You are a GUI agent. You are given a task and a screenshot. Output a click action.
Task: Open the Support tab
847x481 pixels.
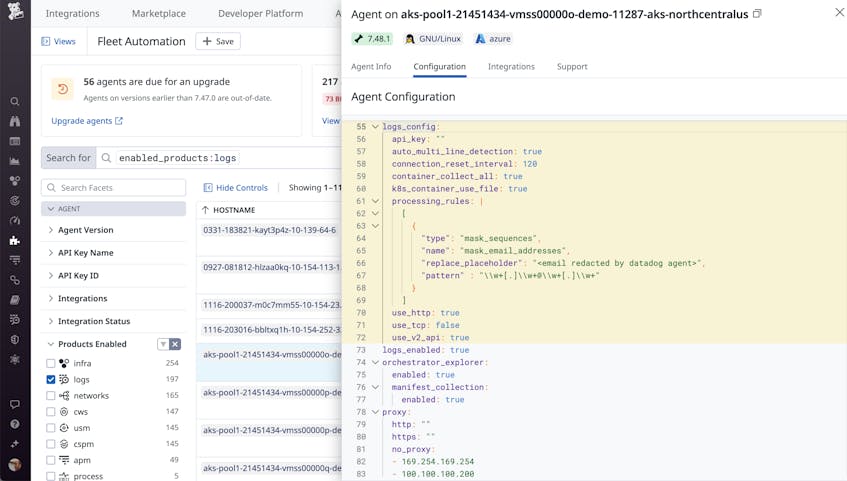pos(572,66)
